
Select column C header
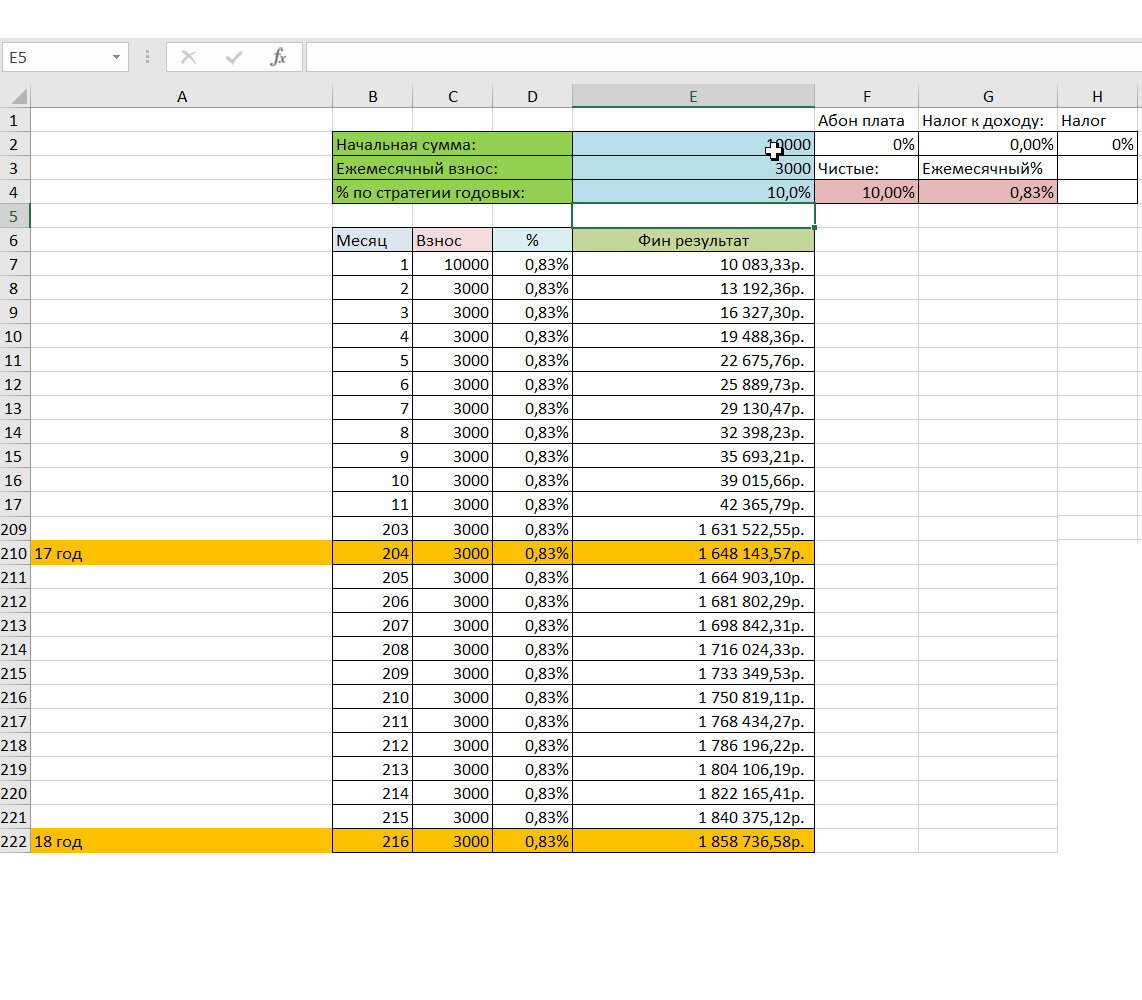pos(452,96)
